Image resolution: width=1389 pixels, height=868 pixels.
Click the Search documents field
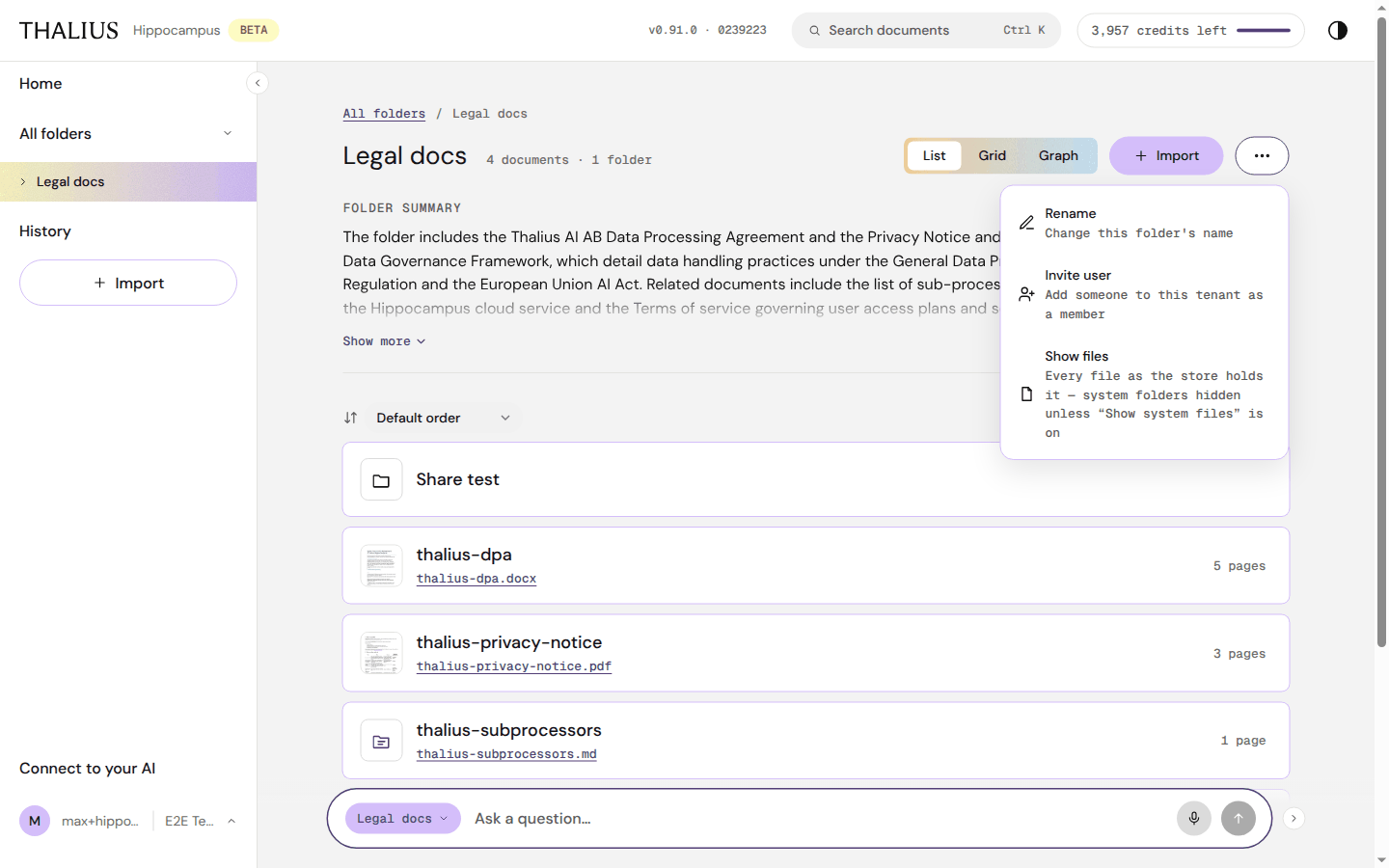click(926, 30)
